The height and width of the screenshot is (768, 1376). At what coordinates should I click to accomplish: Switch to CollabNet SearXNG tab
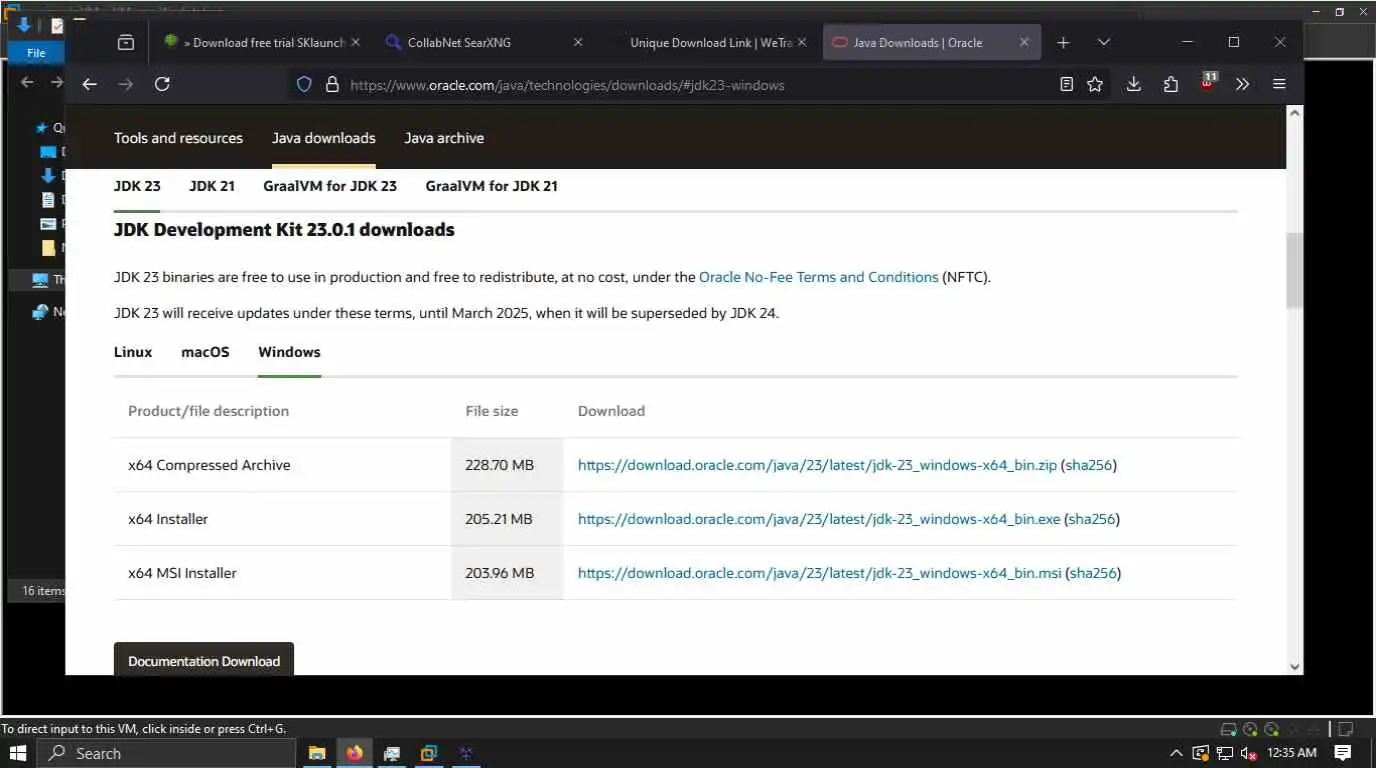485,43
